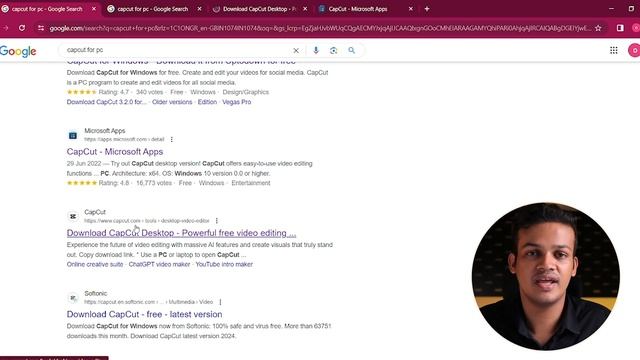
Task: Bookmark this page with the star icon
Action: tap(598, 28)
